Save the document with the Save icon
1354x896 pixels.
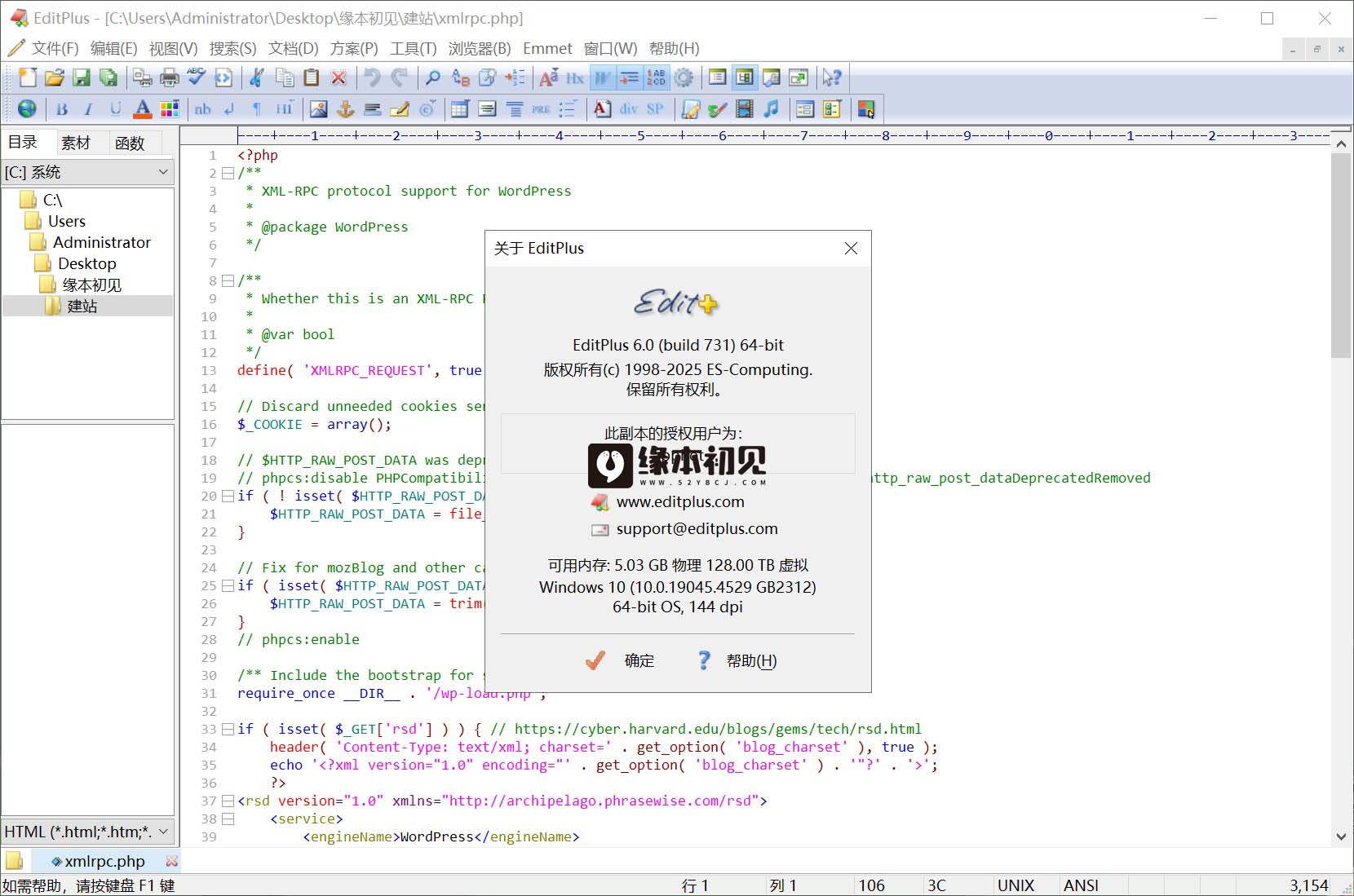click(82, 77)
